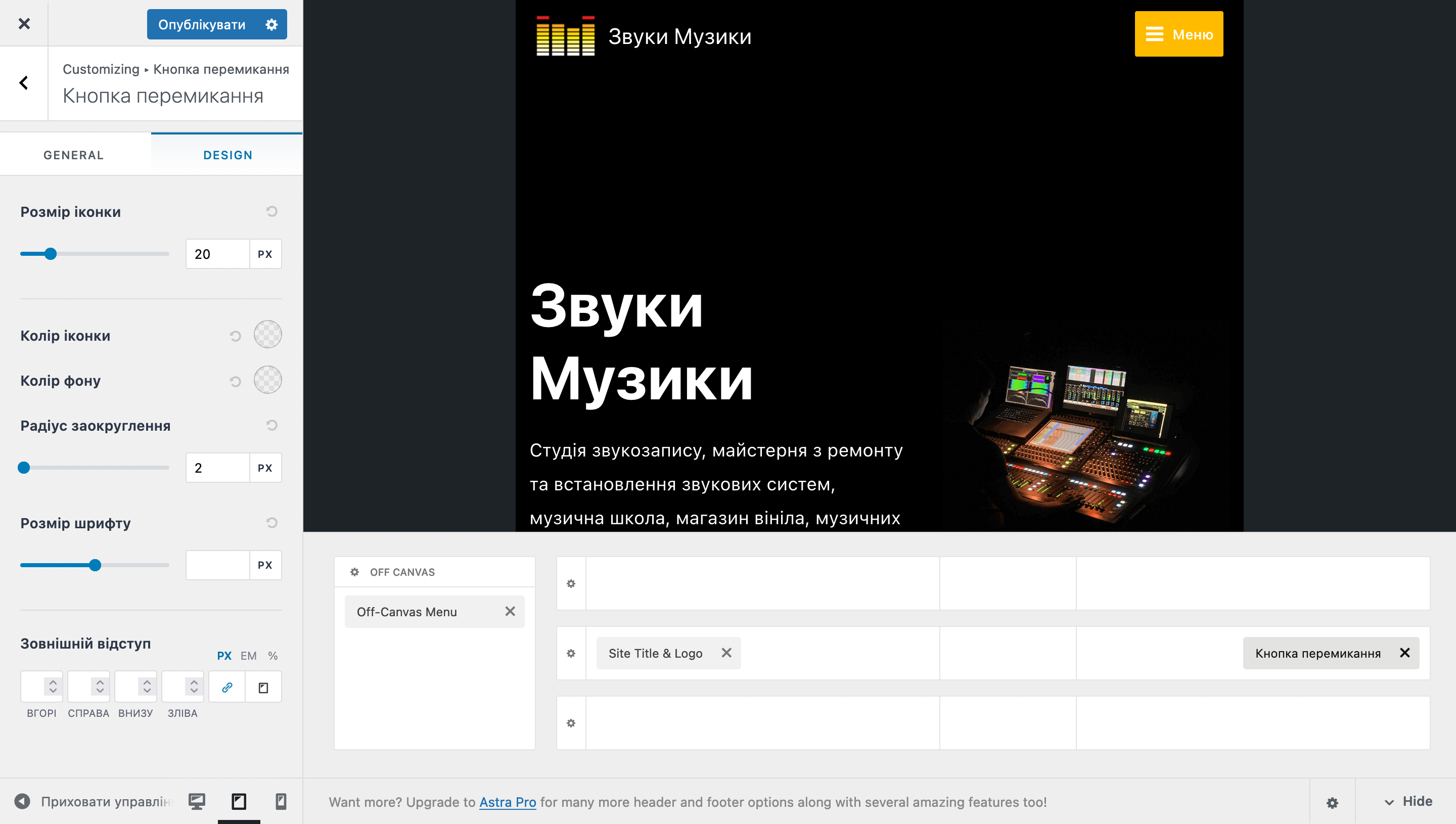
Task: Adjust the Розмір іконки slider
Action: 51,254
